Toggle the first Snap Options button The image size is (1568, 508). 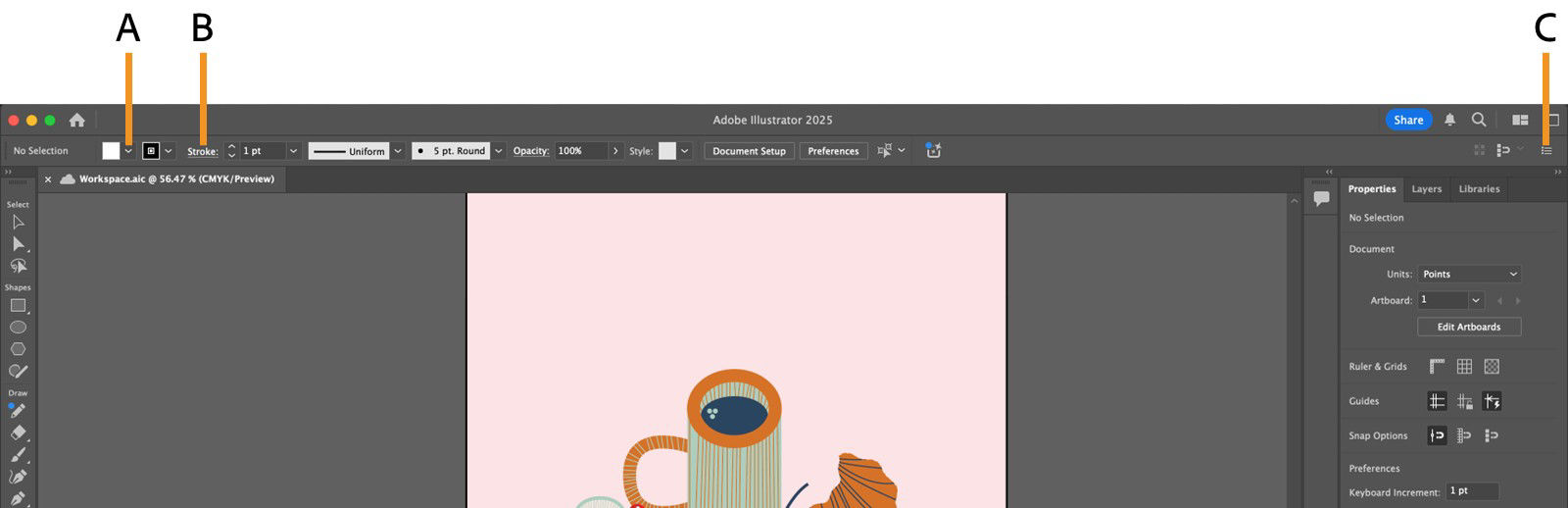click(x=1437, y=435)
